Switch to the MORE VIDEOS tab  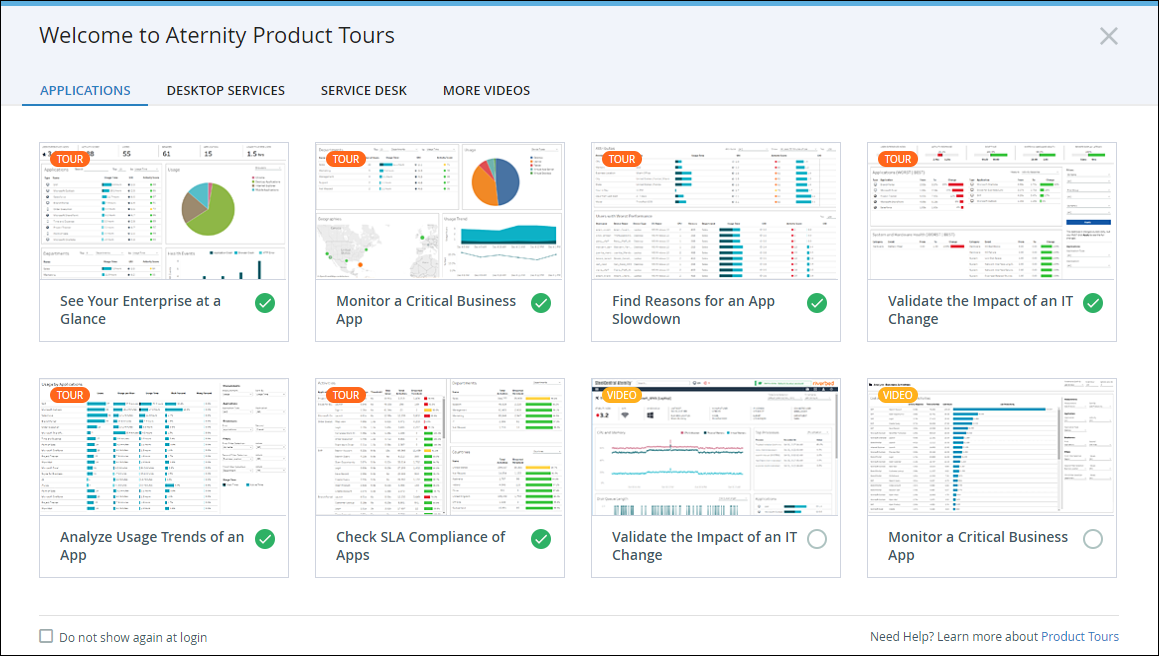487,90
